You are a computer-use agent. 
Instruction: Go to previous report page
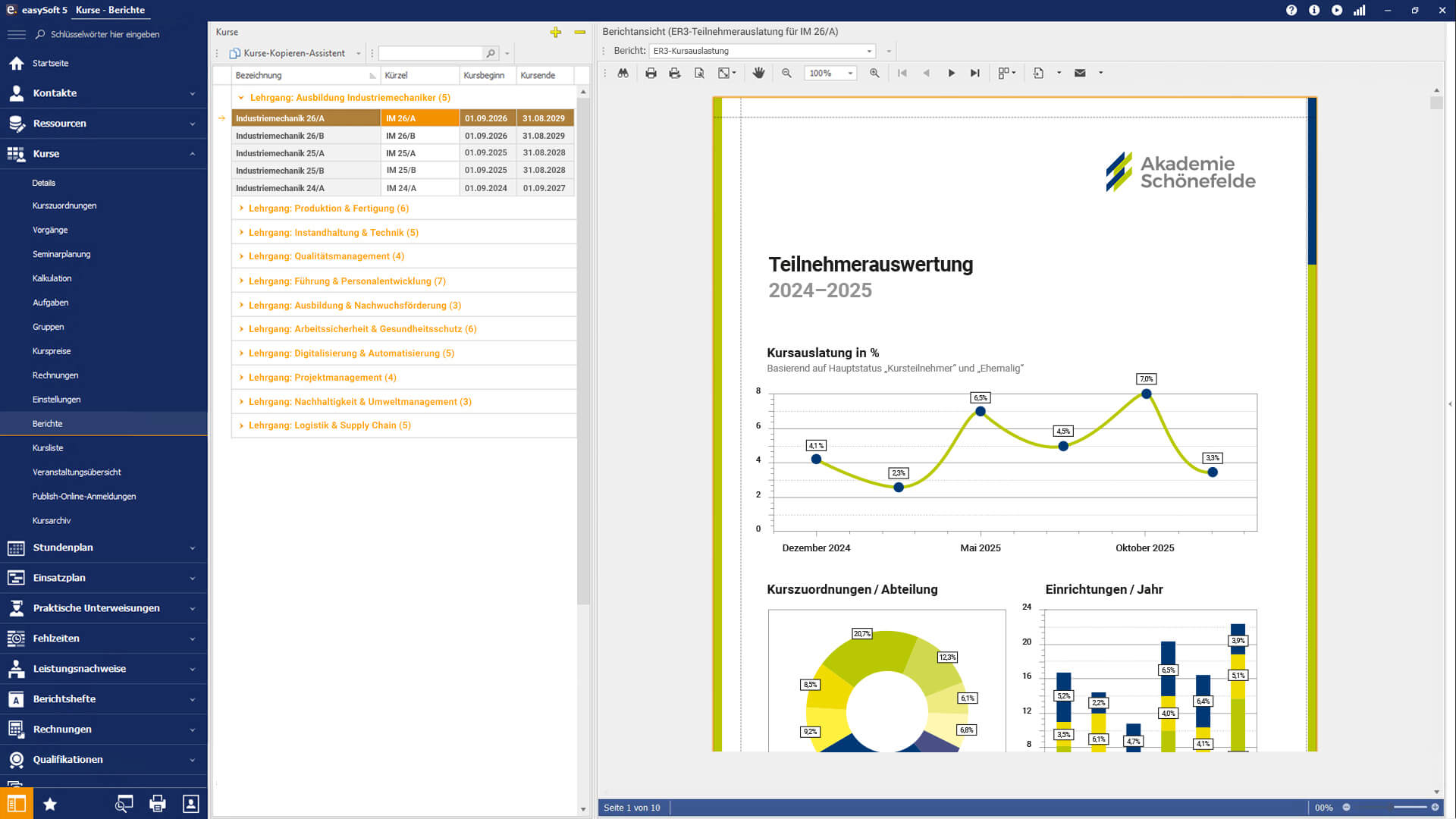pos(926,73)
